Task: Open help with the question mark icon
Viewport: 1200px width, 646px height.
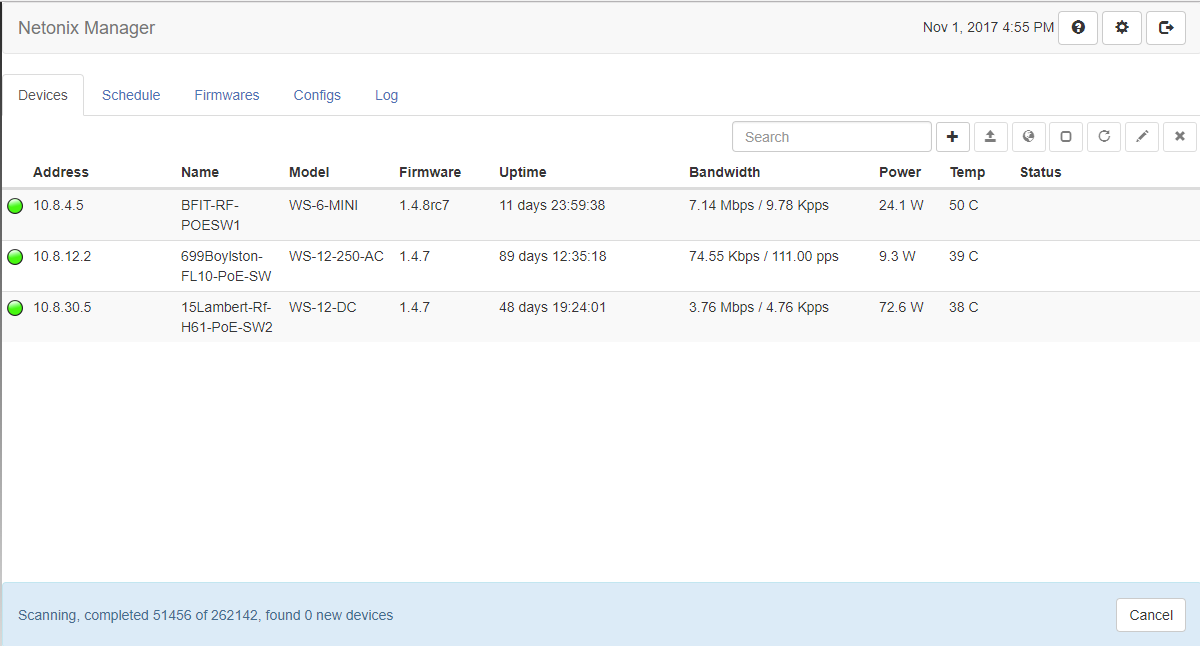Action: coord(1078,28)
